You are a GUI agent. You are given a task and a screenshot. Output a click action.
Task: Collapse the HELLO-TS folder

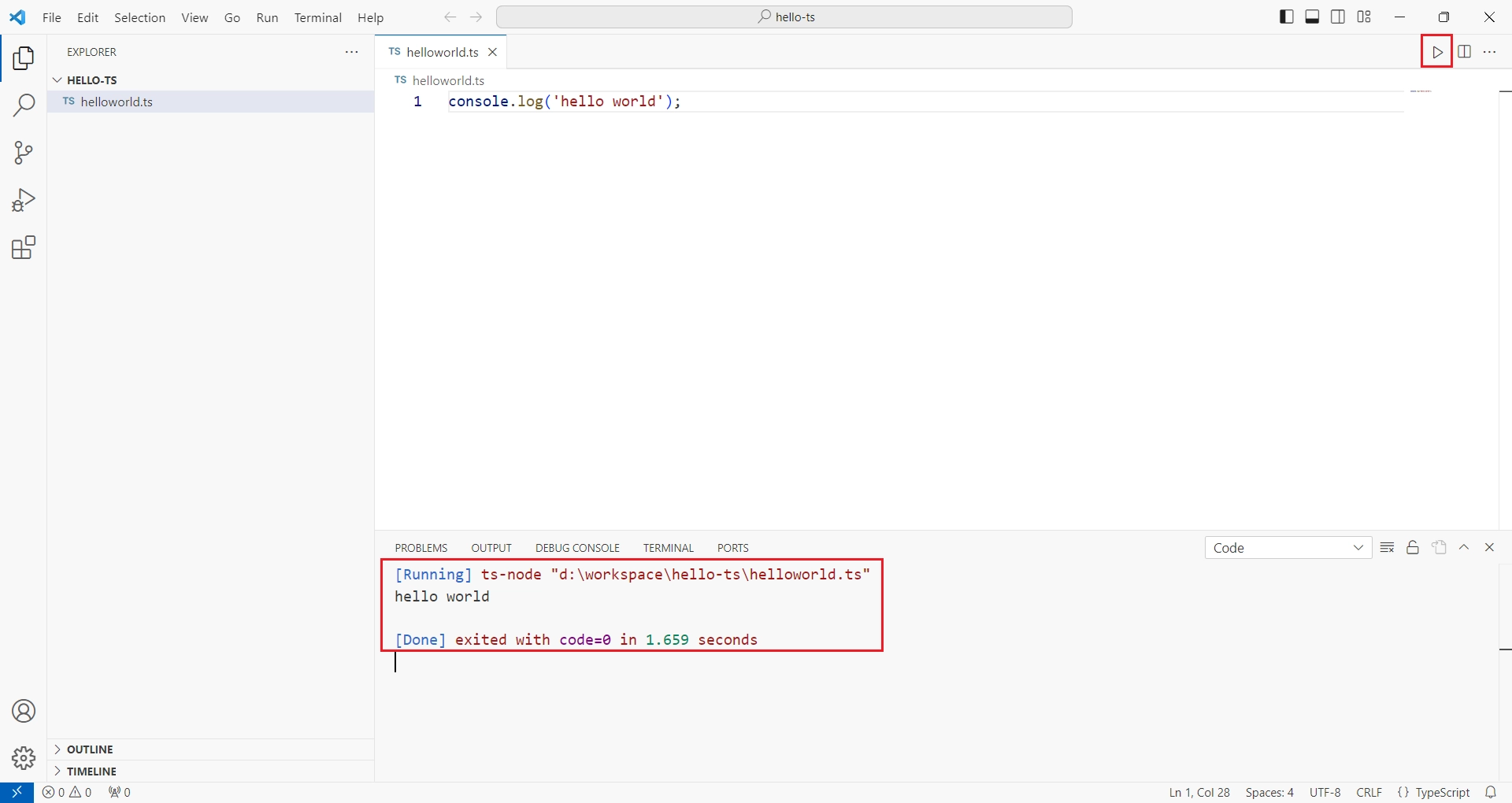point(91,80)
